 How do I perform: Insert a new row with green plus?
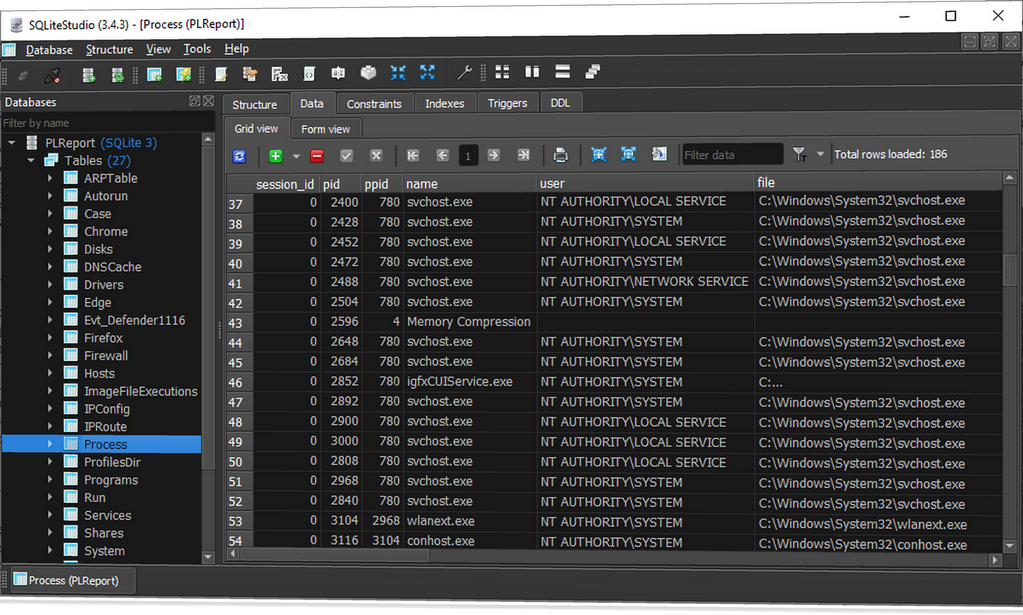[x=275, y=156]
